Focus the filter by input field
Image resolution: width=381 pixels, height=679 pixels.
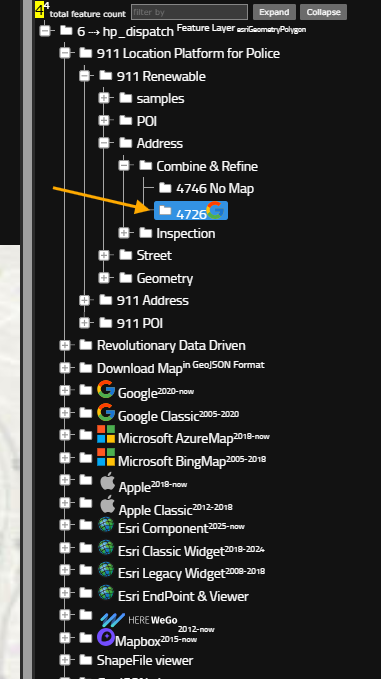(190, 12)
